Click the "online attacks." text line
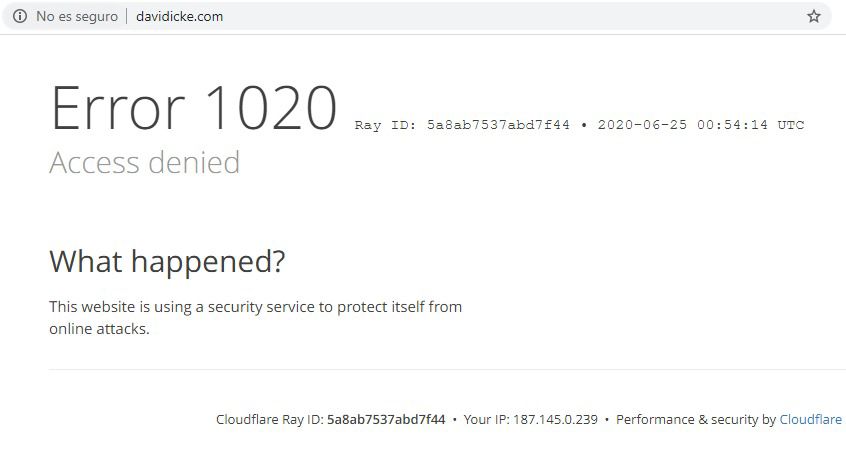 pos(99,329)
